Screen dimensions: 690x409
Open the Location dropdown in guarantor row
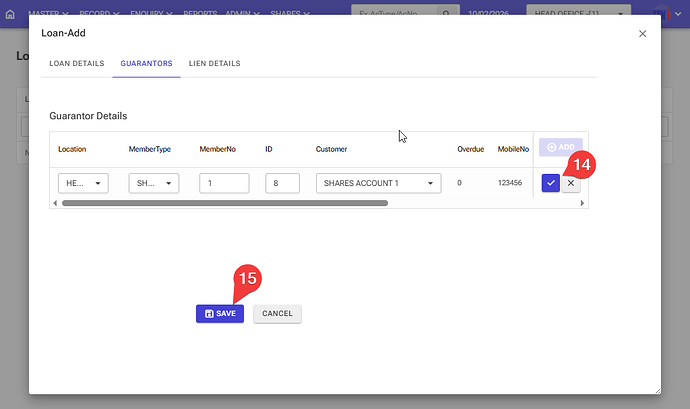click(x=83, y=183)
